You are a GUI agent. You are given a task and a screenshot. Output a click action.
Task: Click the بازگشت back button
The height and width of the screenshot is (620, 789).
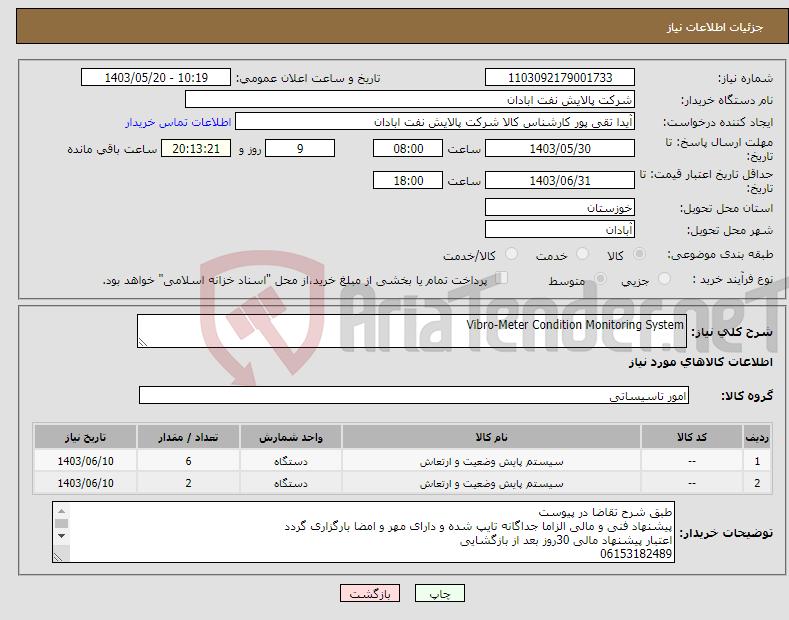point(370,594)
